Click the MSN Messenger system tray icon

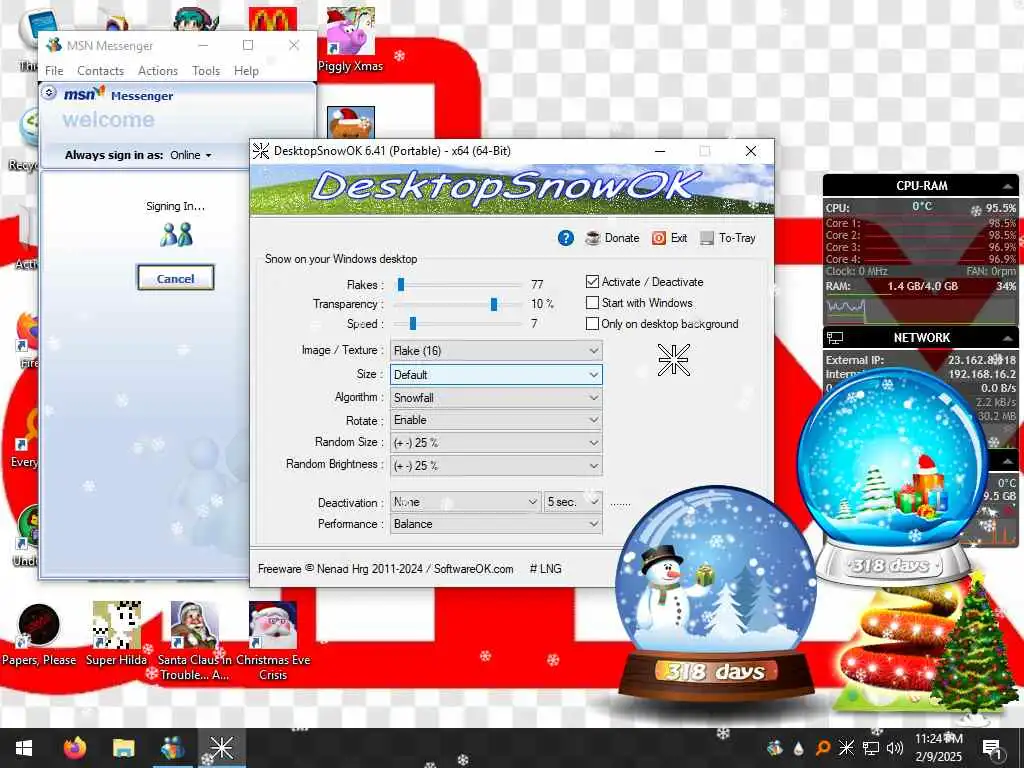(775, 748)
